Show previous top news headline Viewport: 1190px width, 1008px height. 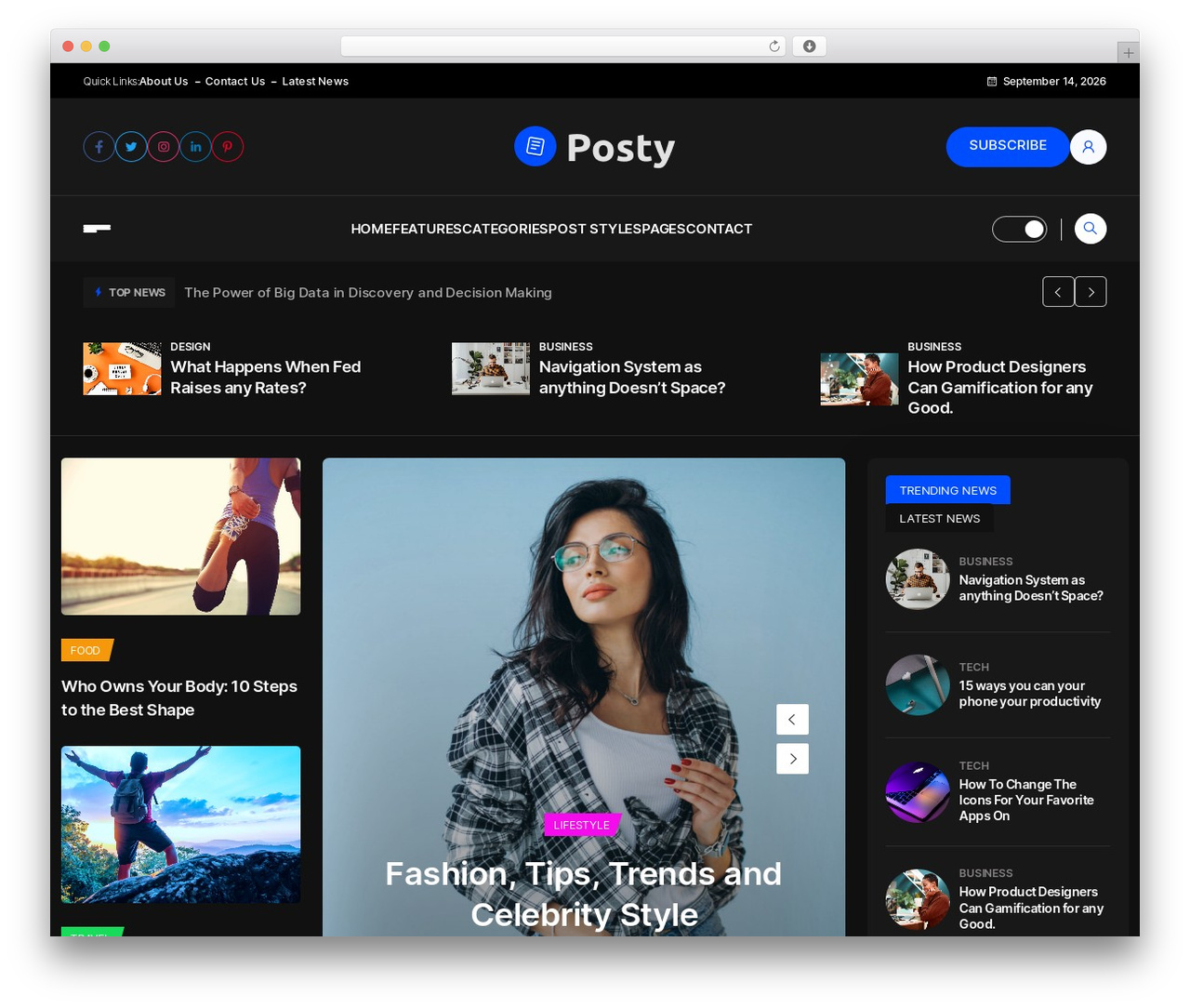click(x=1058, y=292)
